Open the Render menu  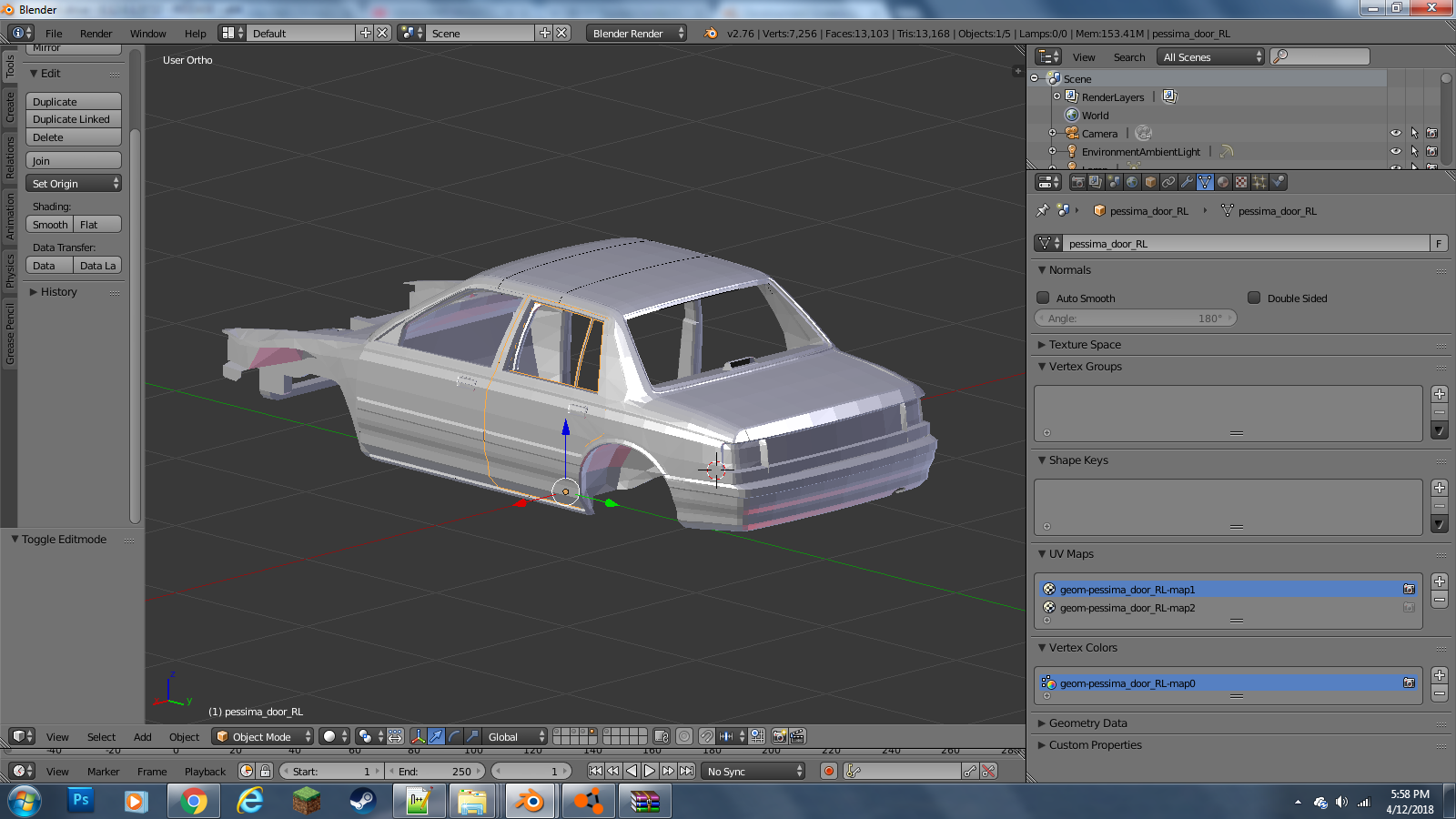click(96, 34)
